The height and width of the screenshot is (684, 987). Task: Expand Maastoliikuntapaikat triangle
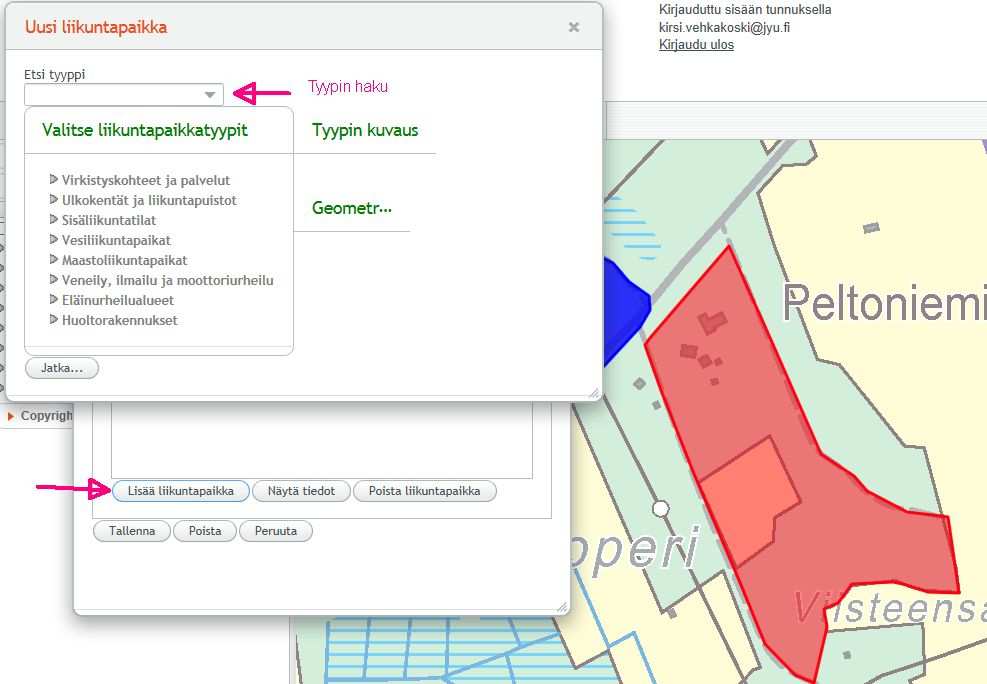click(54, 260)
